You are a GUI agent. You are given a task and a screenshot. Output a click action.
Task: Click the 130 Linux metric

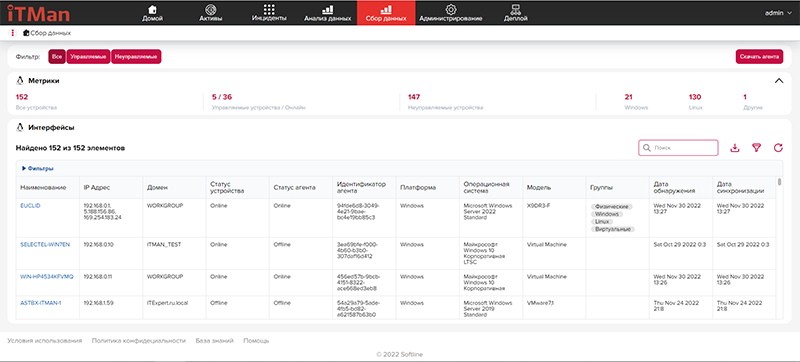click(x=695, y=101)
